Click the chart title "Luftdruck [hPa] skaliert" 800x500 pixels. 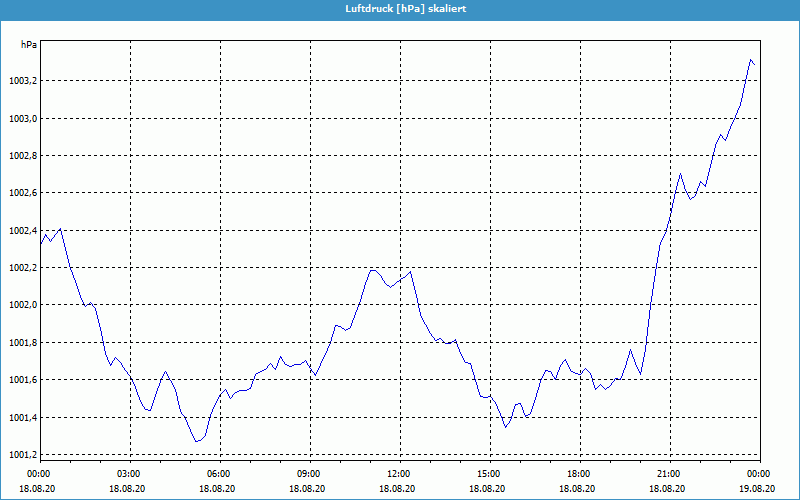point(399,8)
